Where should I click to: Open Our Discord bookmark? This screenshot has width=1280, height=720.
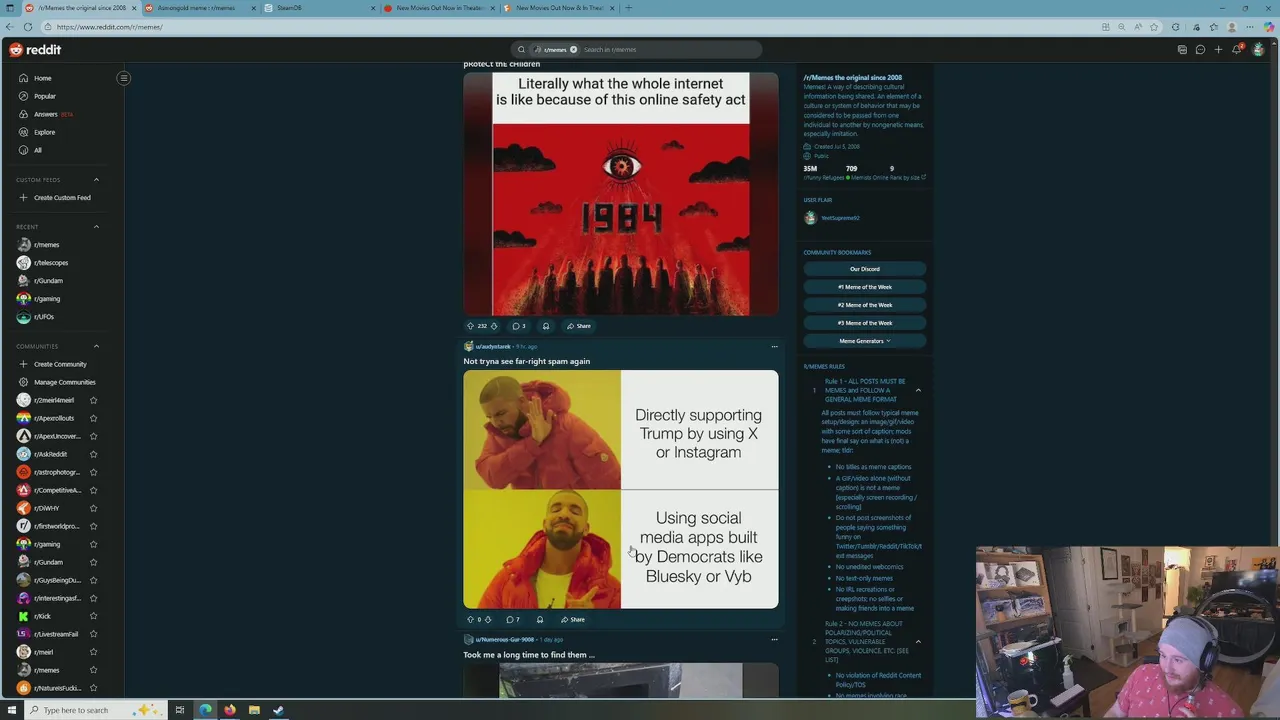point(865,269)
